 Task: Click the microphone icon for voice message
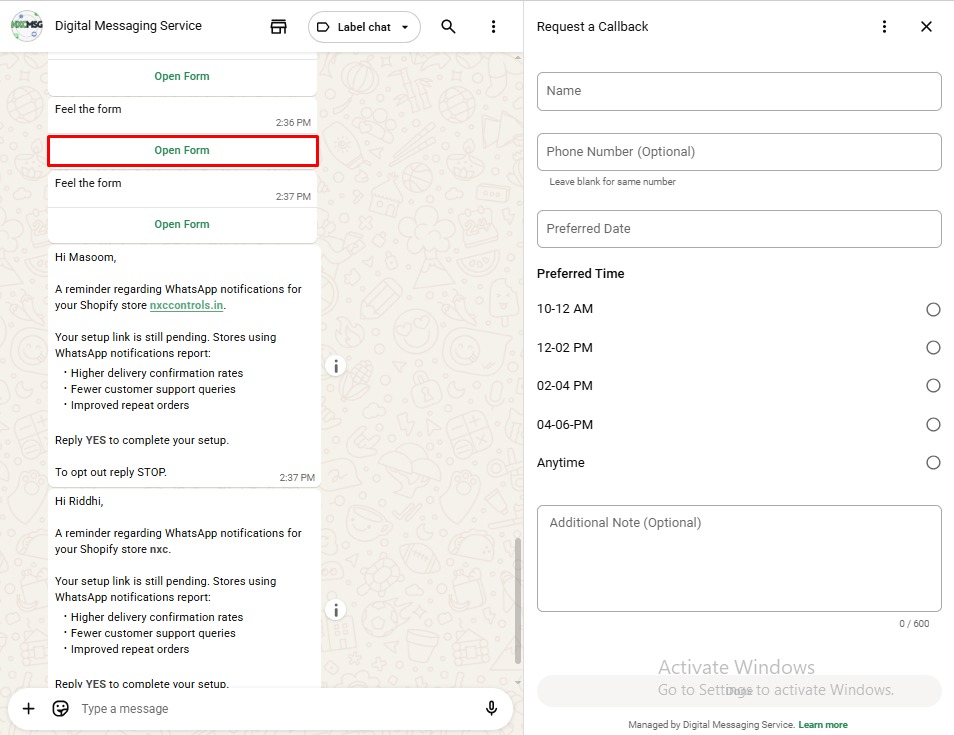tap(491, 708)
